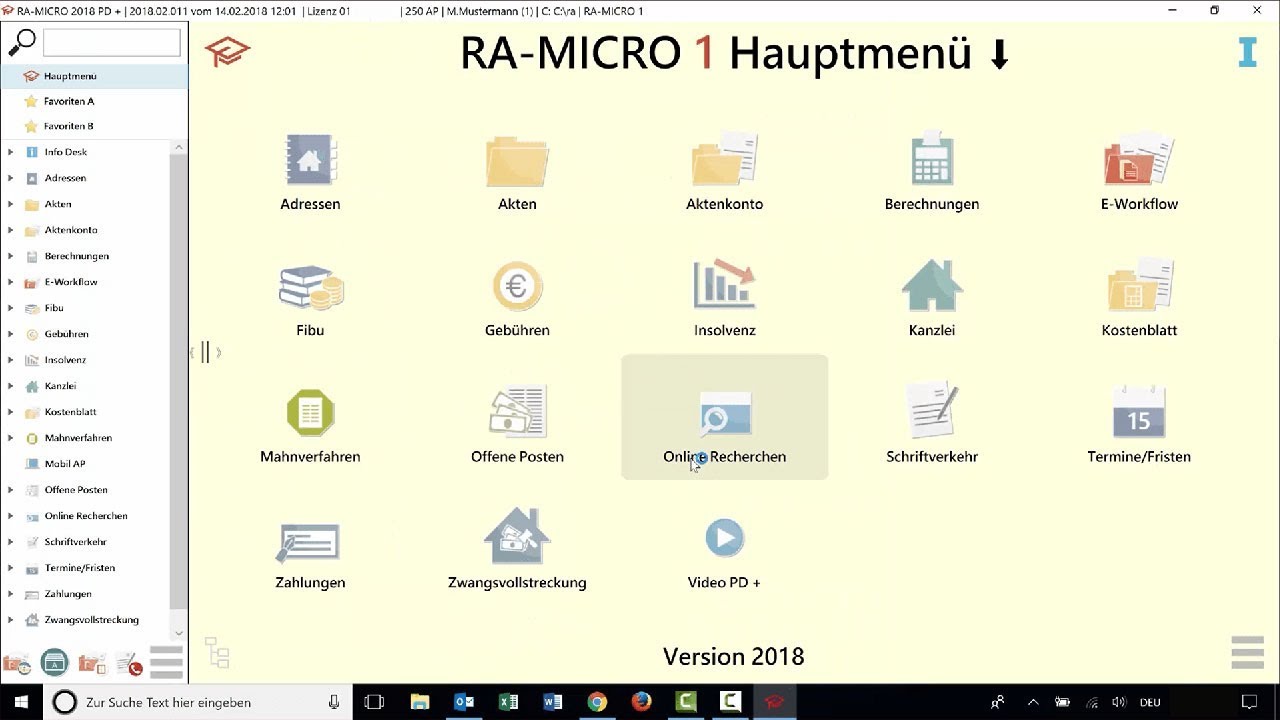This screenshot has width=1280, height=720.
Task: Open the Gebühren euro coin icon
Action: pos(517,286)
